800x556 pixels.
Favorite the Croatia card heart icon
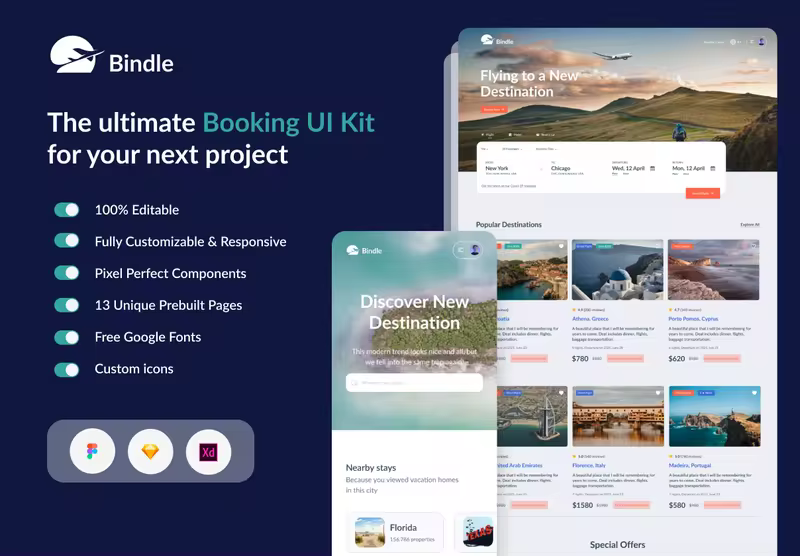pyautogui.click(x=561, y=246)
